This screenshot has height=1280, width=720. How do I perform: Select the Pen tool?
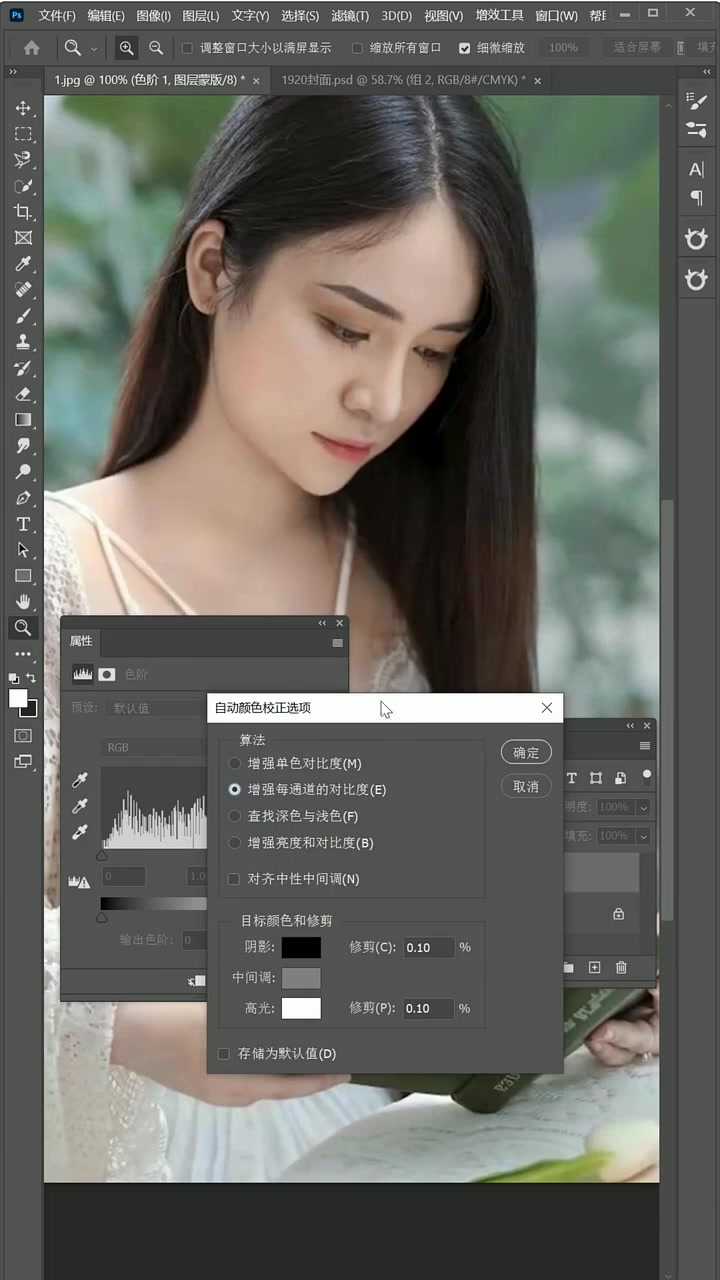[23, 498]
